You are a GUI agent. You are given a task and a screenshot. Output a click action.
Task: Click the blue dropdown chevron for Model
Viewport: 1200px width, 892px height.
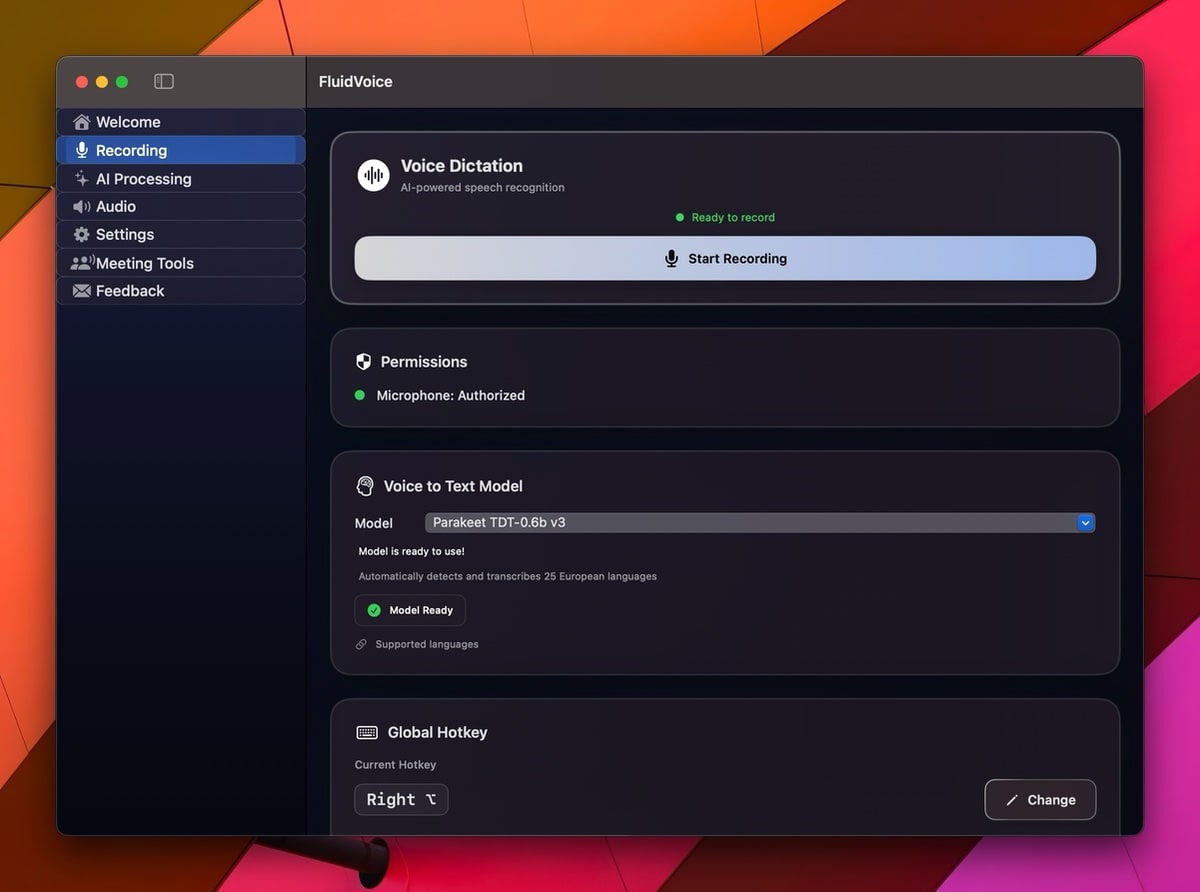click(x=1085, y=523)
